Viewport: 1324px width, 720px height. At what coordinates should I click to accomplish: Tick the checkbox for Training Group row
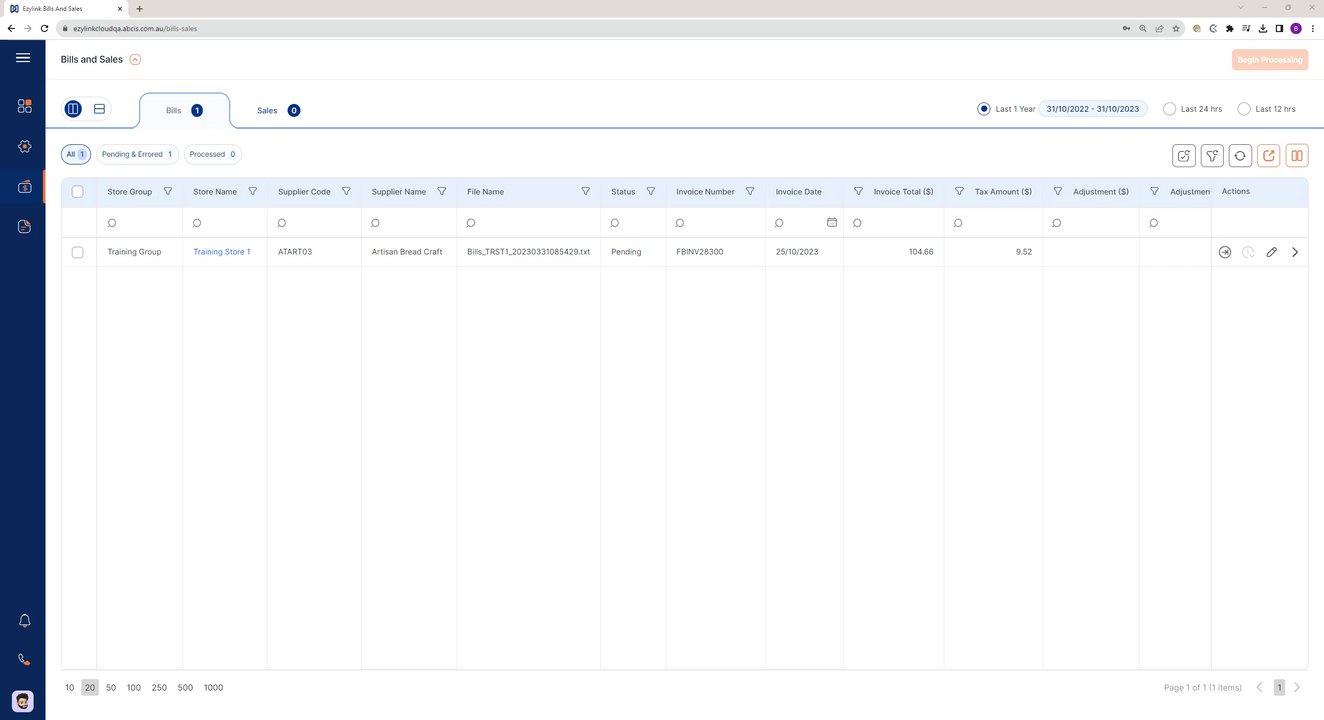point(78,252)
